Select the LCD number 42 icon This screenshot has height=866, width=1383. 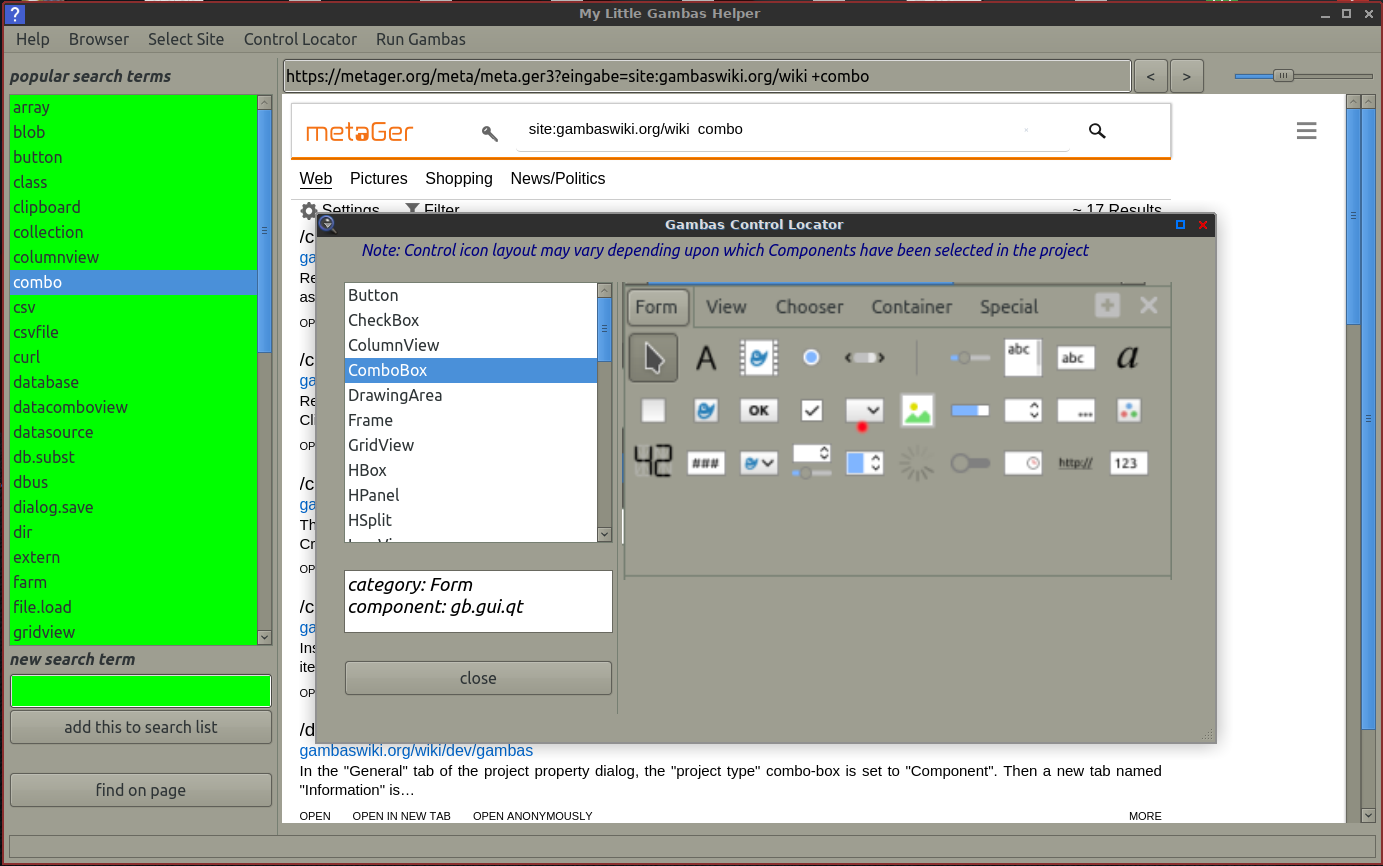pyautogui.click(x=653, y=462)
